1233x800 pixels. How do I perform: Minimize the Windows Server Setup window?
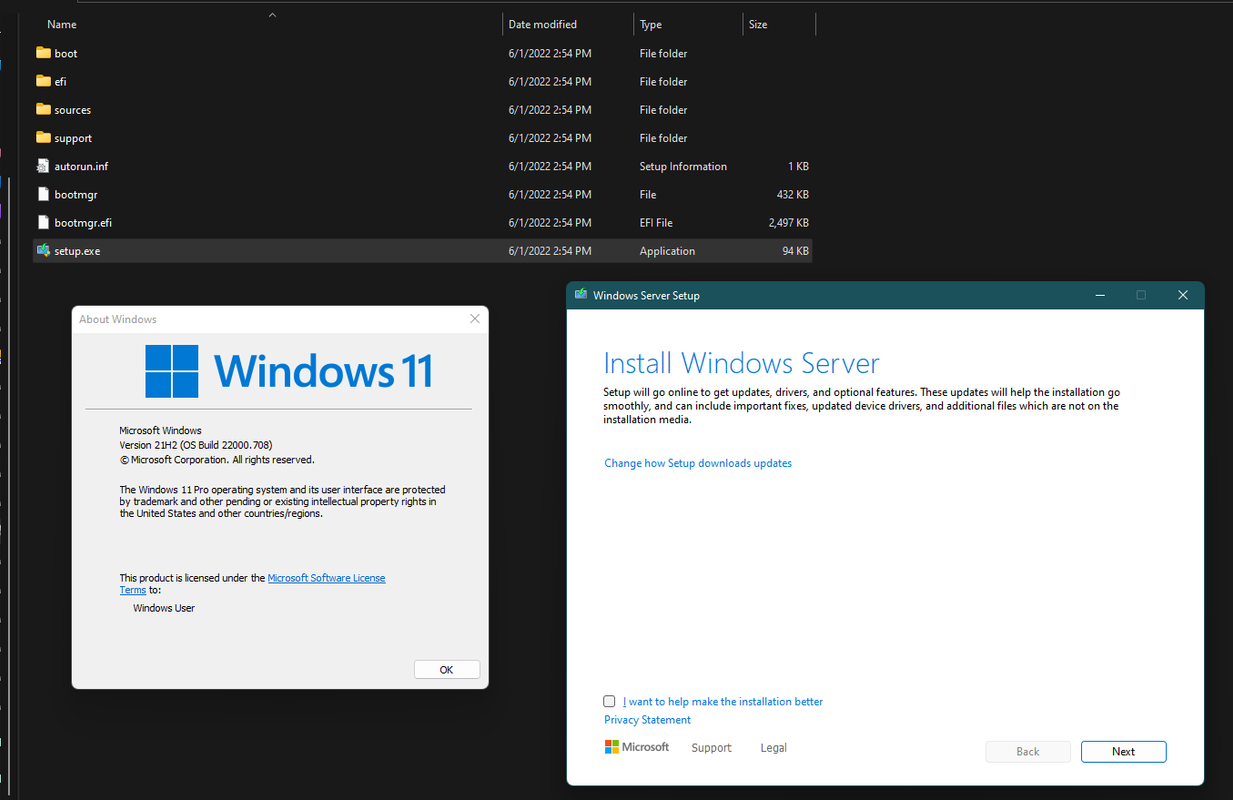tap(1100, 295)
